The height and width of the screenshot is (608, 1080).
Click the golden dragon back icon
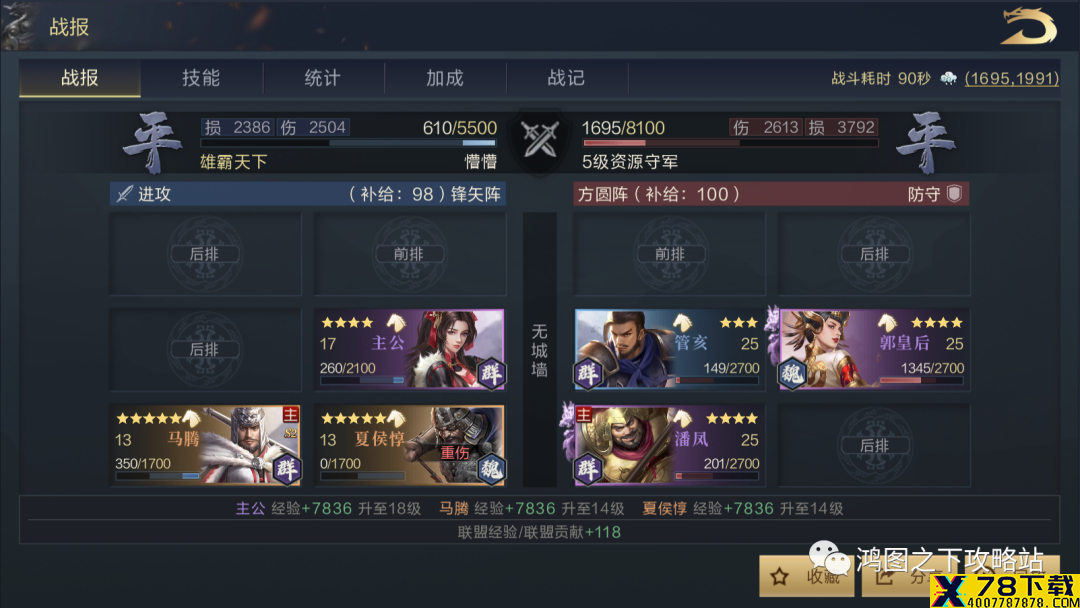point(1028,26)
